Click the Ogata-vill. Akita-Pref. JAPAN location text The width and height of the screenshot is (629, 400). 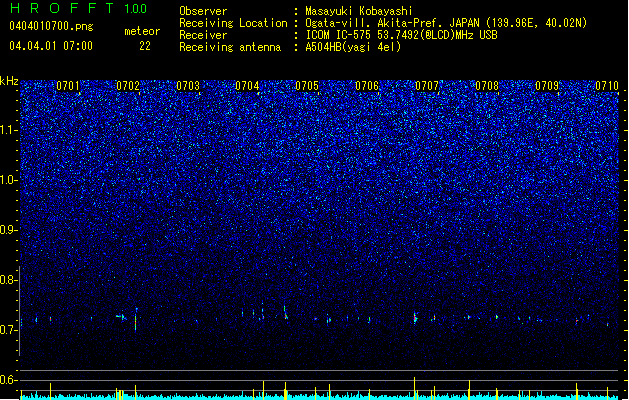click(446, 23)
